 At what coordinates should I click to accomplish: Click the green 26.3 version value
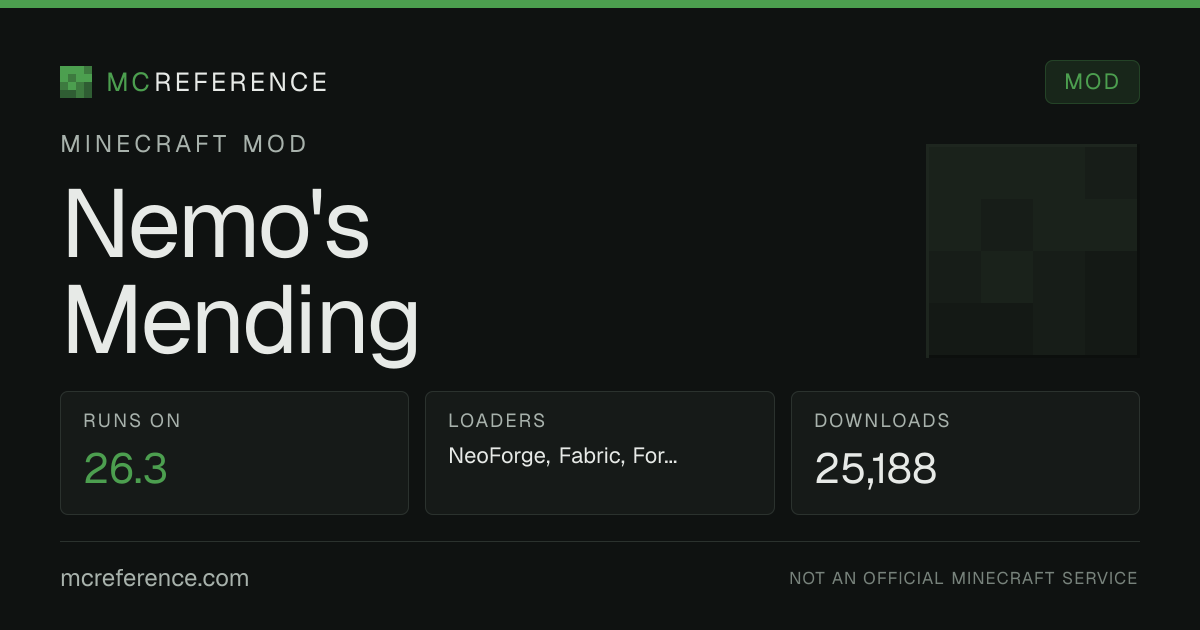click(x=125, y=468)
